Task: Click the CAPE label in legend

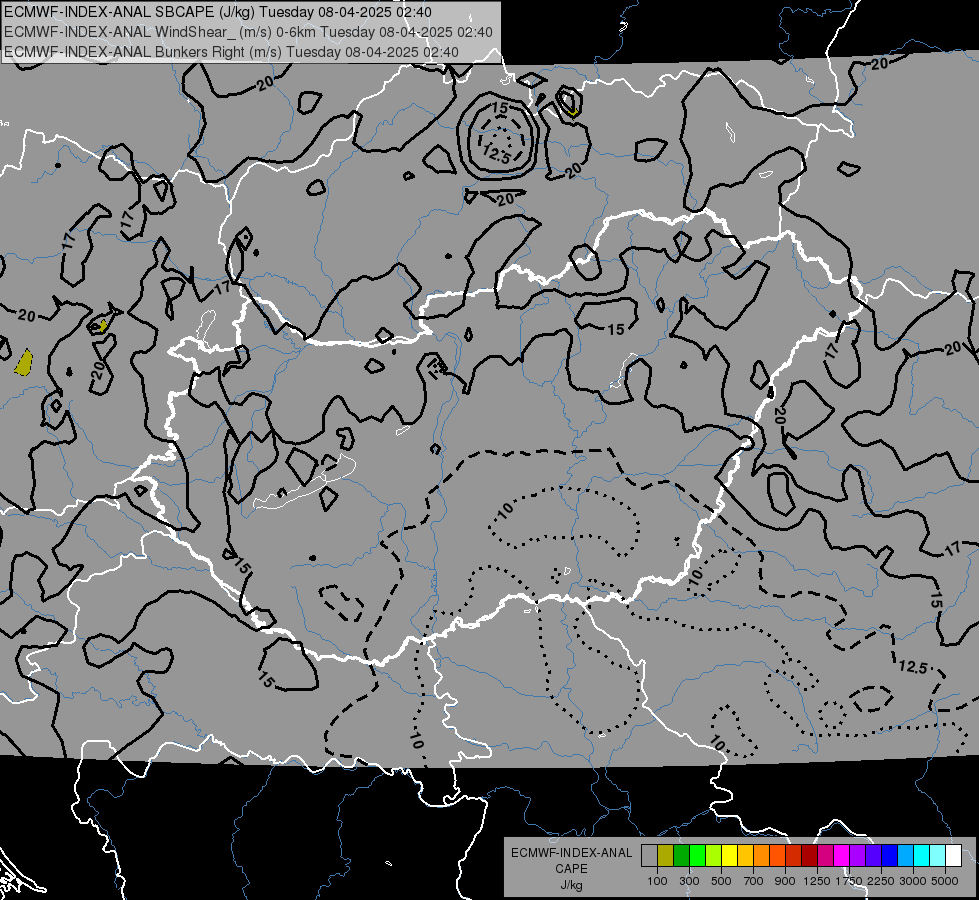Action: point(571,869)
